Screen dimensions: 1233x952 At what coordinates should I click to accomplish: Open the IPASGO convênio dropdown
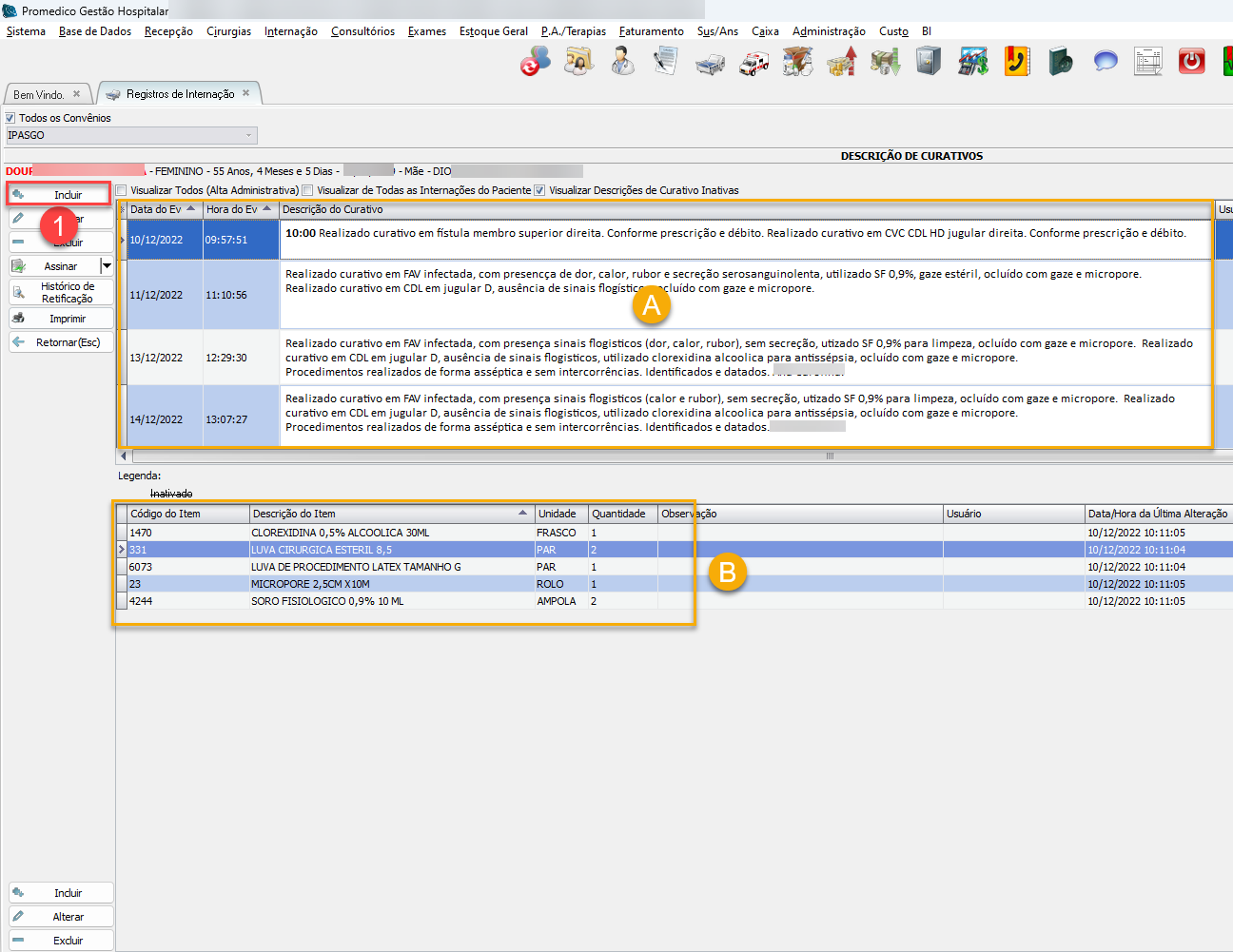249,135
